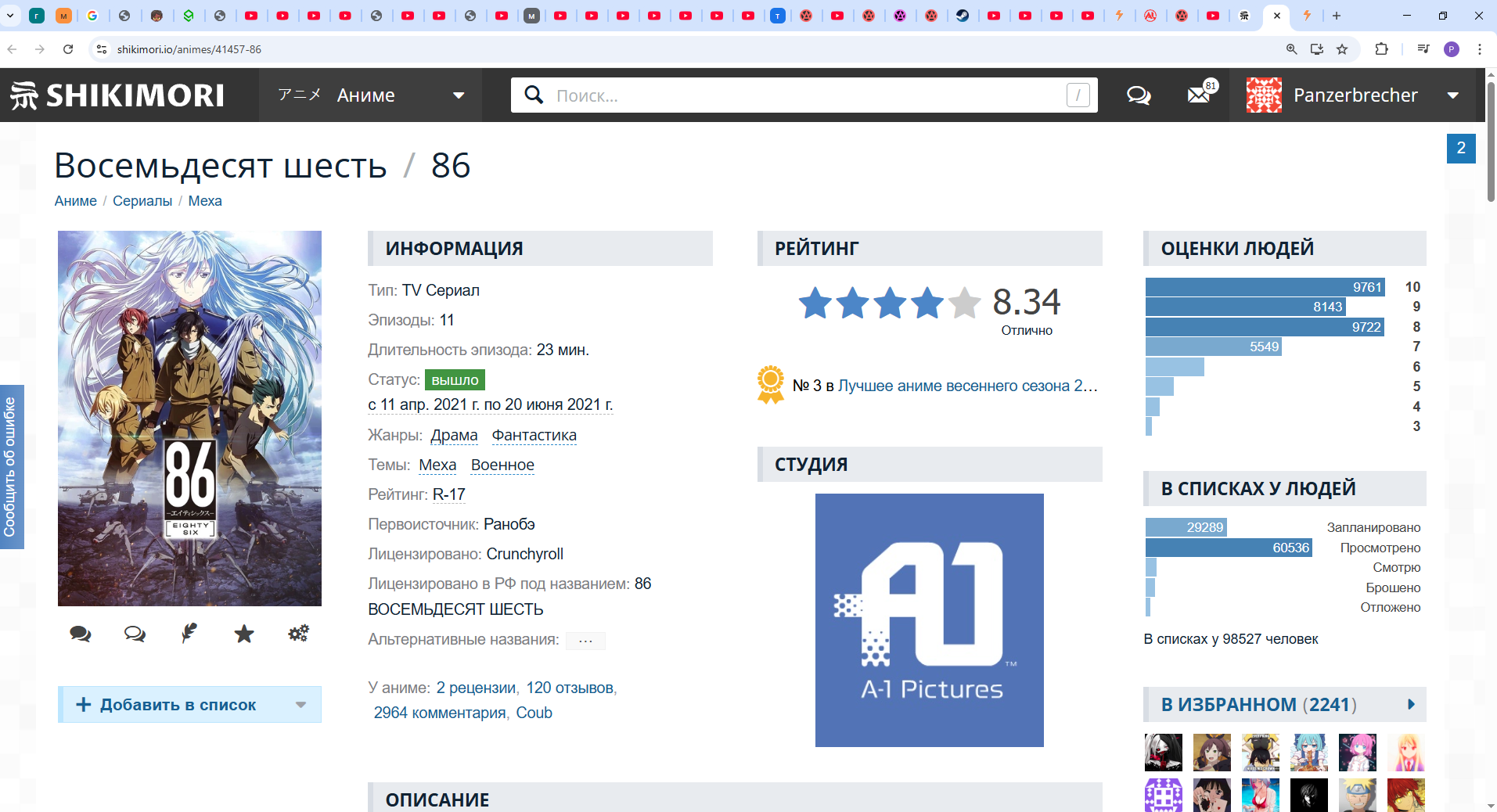This screenshot has width=1497, height=812.
Task: Open new browser tab with plus icon
Action: (x=1337, y=16)
